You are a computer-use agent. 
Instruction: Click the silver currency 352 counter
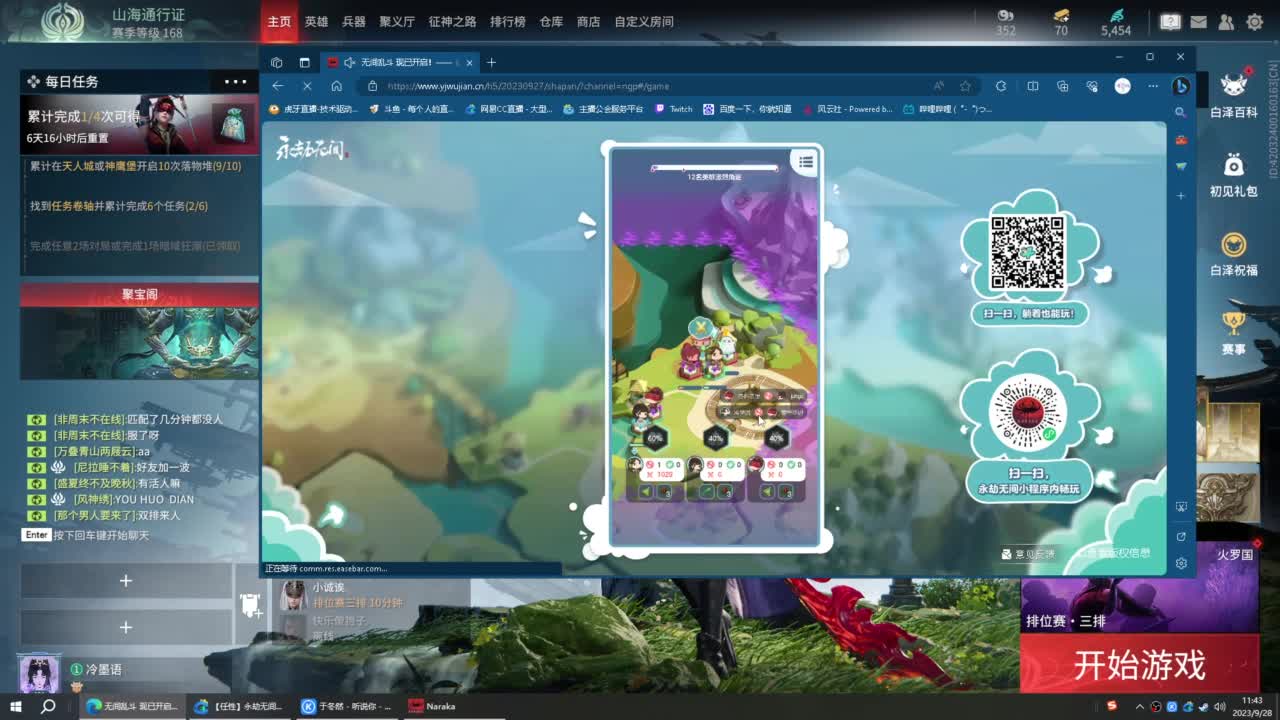(1006, 23)
